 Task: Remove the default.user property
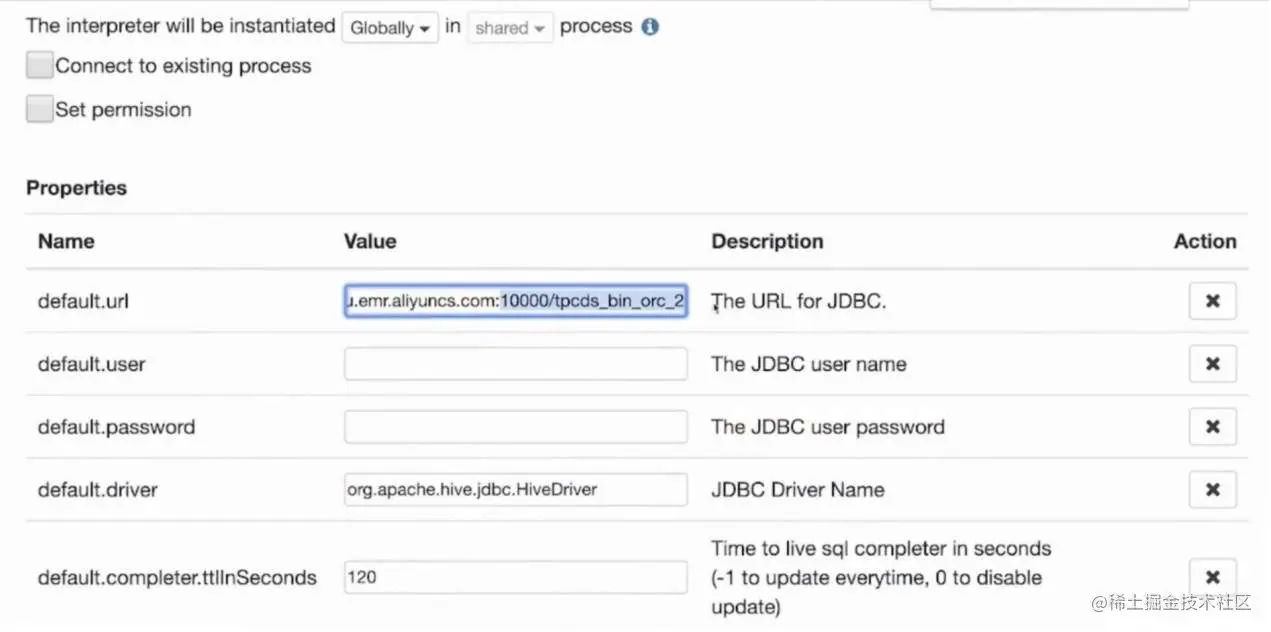click(1212, 364)
